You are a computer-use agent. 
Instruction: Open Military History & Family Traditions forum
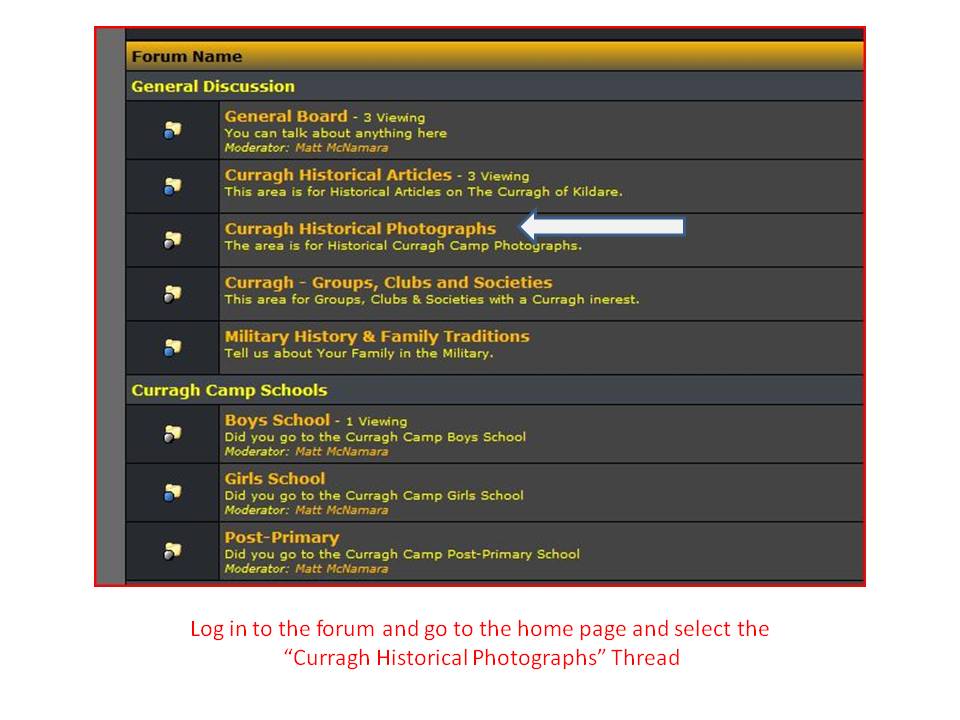tap(377, 337)
